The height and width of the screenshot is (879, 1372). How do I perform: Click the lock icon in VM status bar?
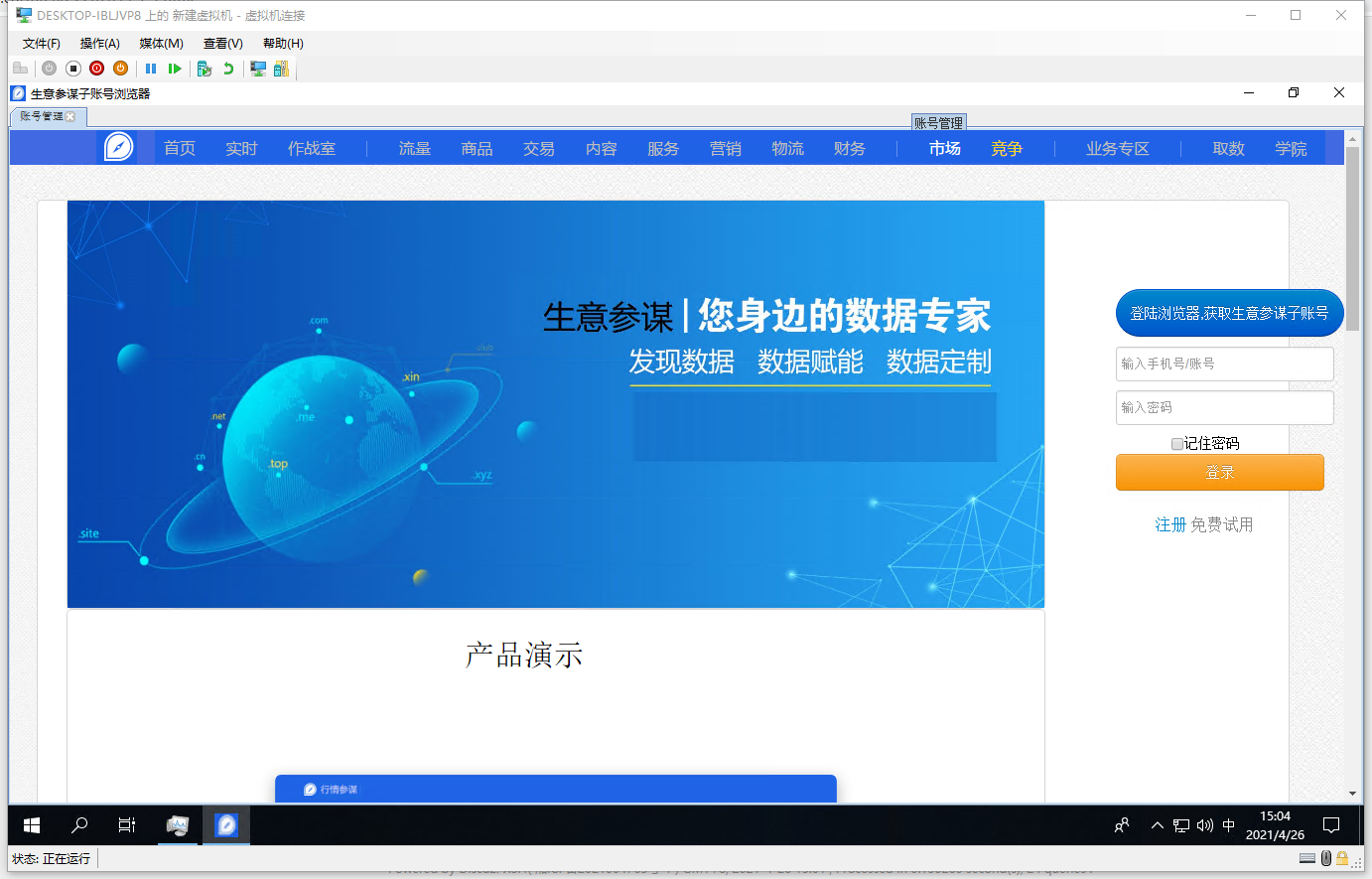point(1342,858)
